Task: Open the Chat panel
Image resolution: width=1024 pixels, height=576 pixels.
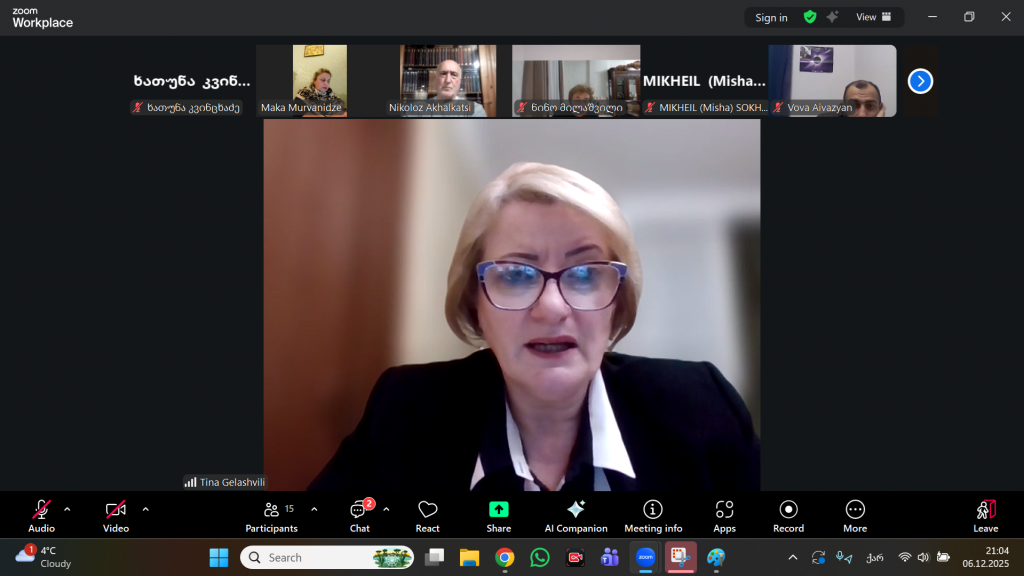Action: pos(359,515)
